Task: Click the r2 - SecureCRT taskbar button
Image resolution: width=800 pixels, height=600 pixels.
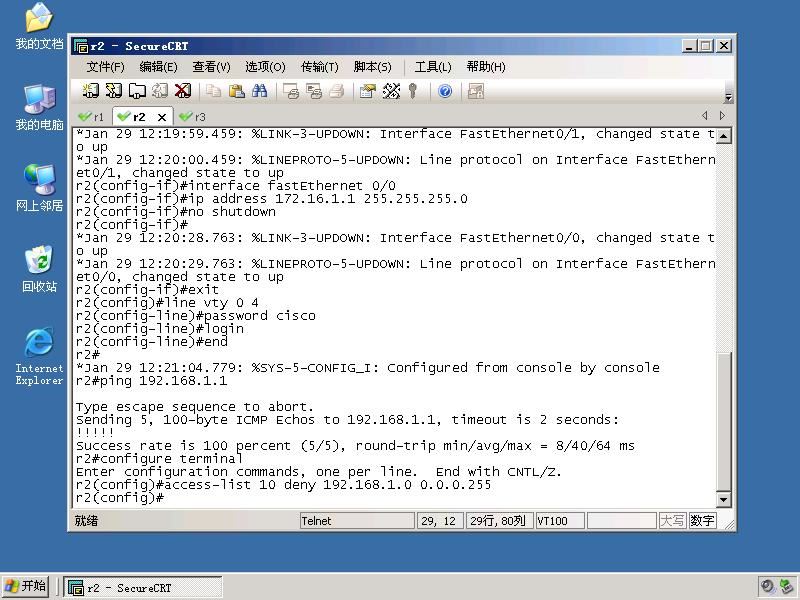Action: coord(142,588)
